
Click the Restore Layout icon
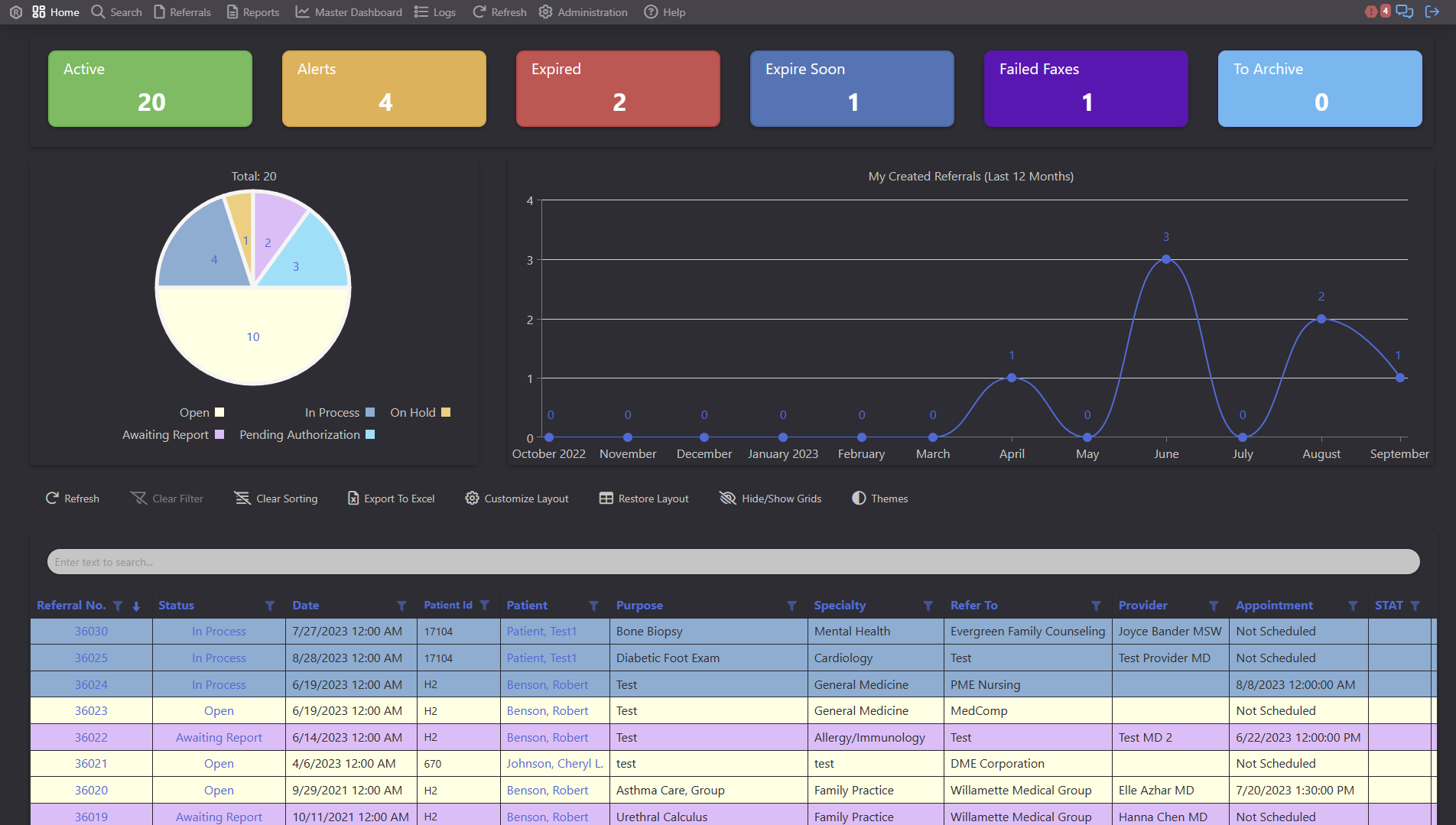pyautogui.click(x=606, y=499)
